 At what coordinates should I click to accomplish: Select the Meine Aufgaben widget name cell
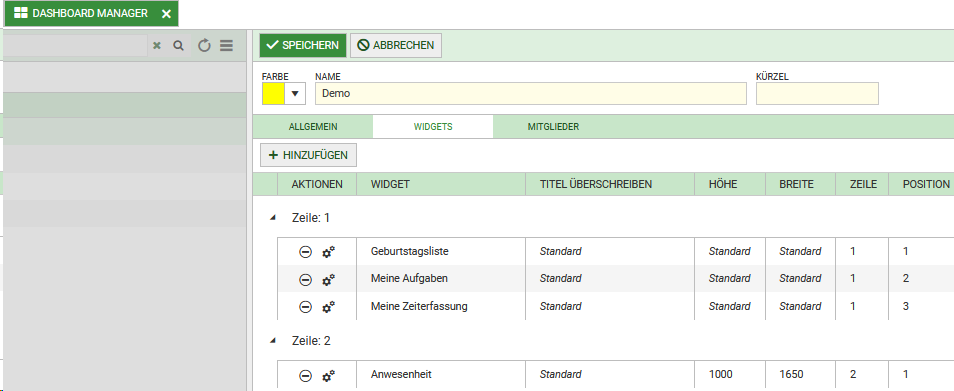(440, 279)
